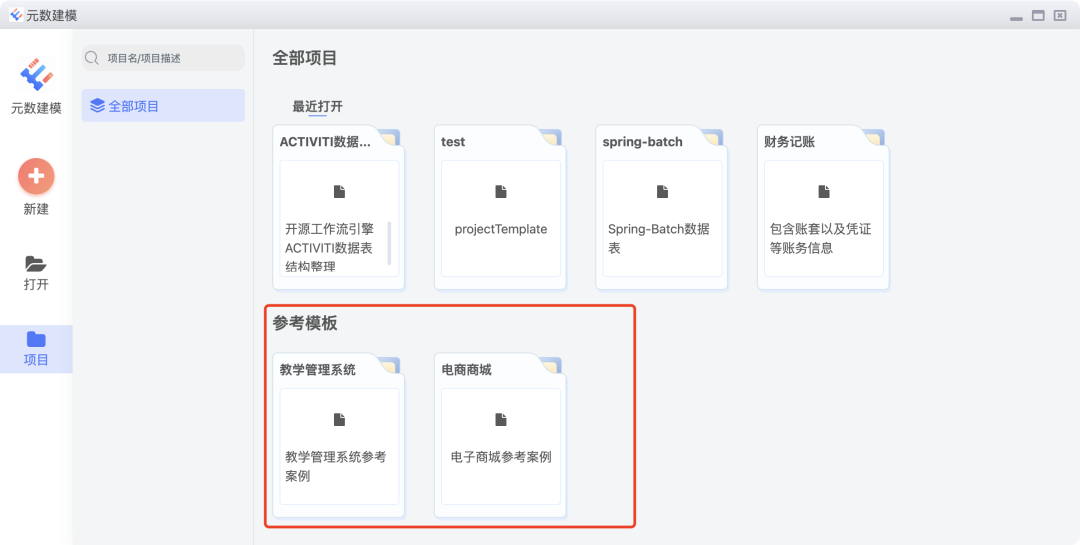Click the file icon in test card

(501, 192)
